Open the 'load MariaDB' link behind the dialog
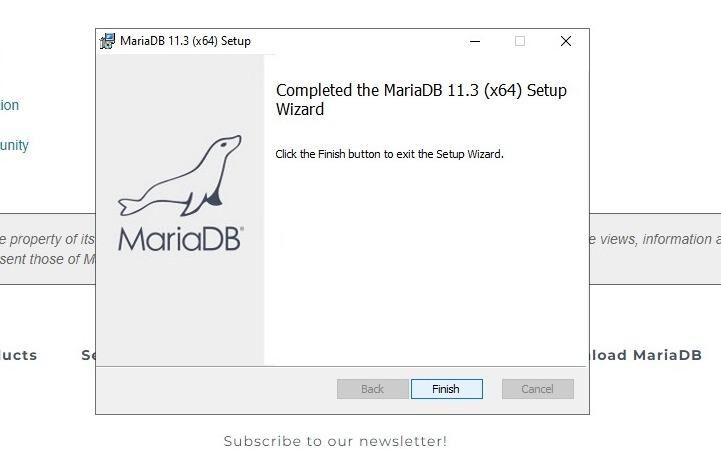Viewport: 721px width, 449px height. [x=646, y=355]
